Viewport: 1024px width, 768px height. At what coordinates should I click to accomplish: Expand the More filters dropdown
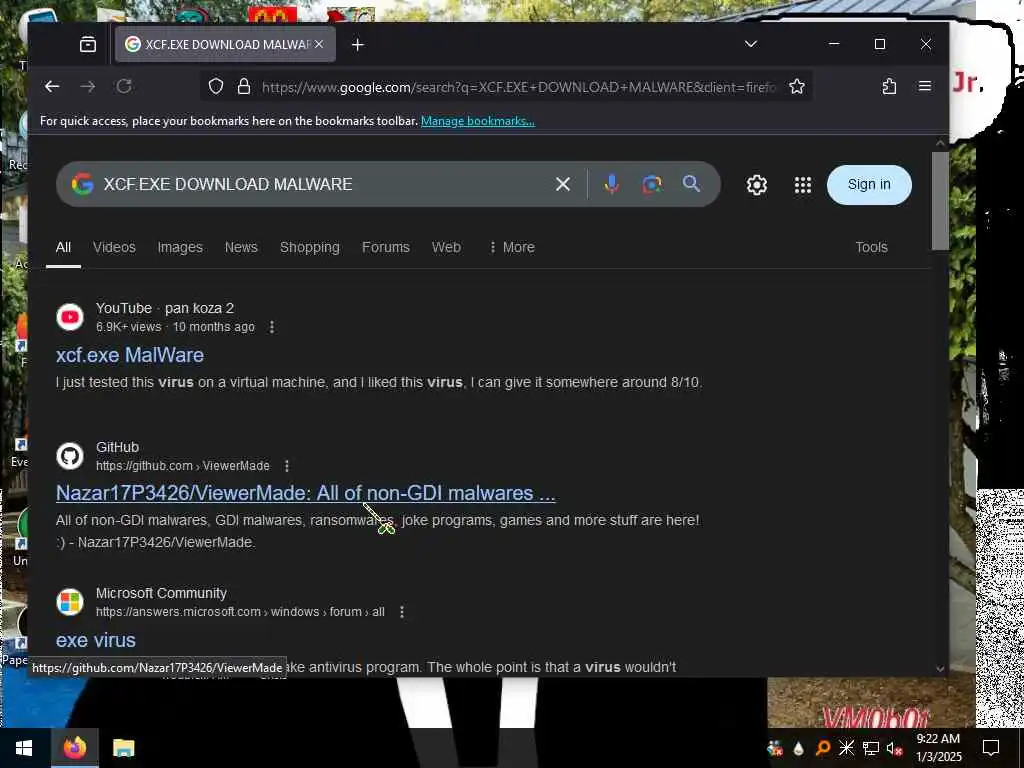[x=511, y=248]
